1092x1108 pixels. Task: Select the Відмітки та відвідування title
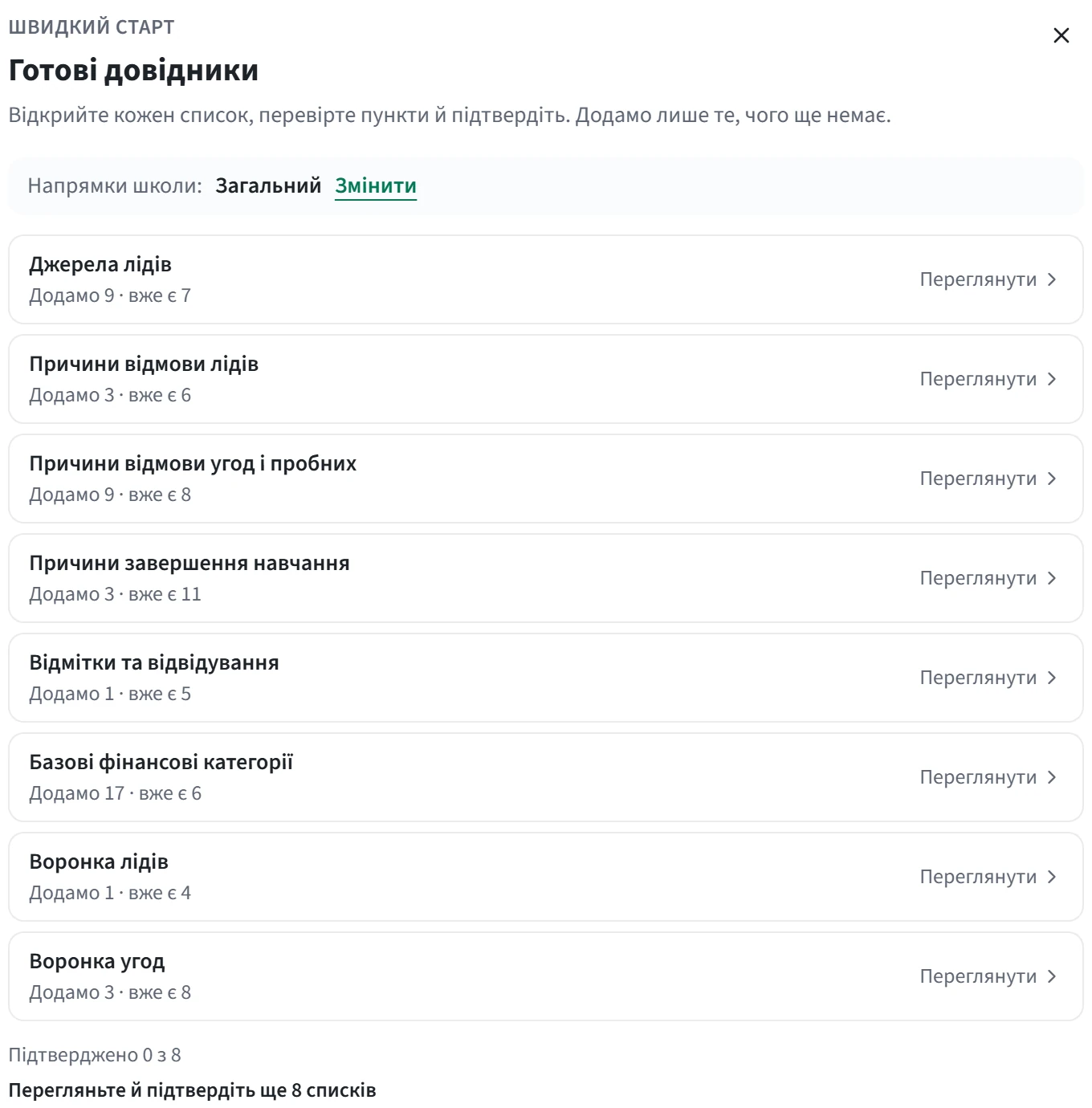click(154, 662)
